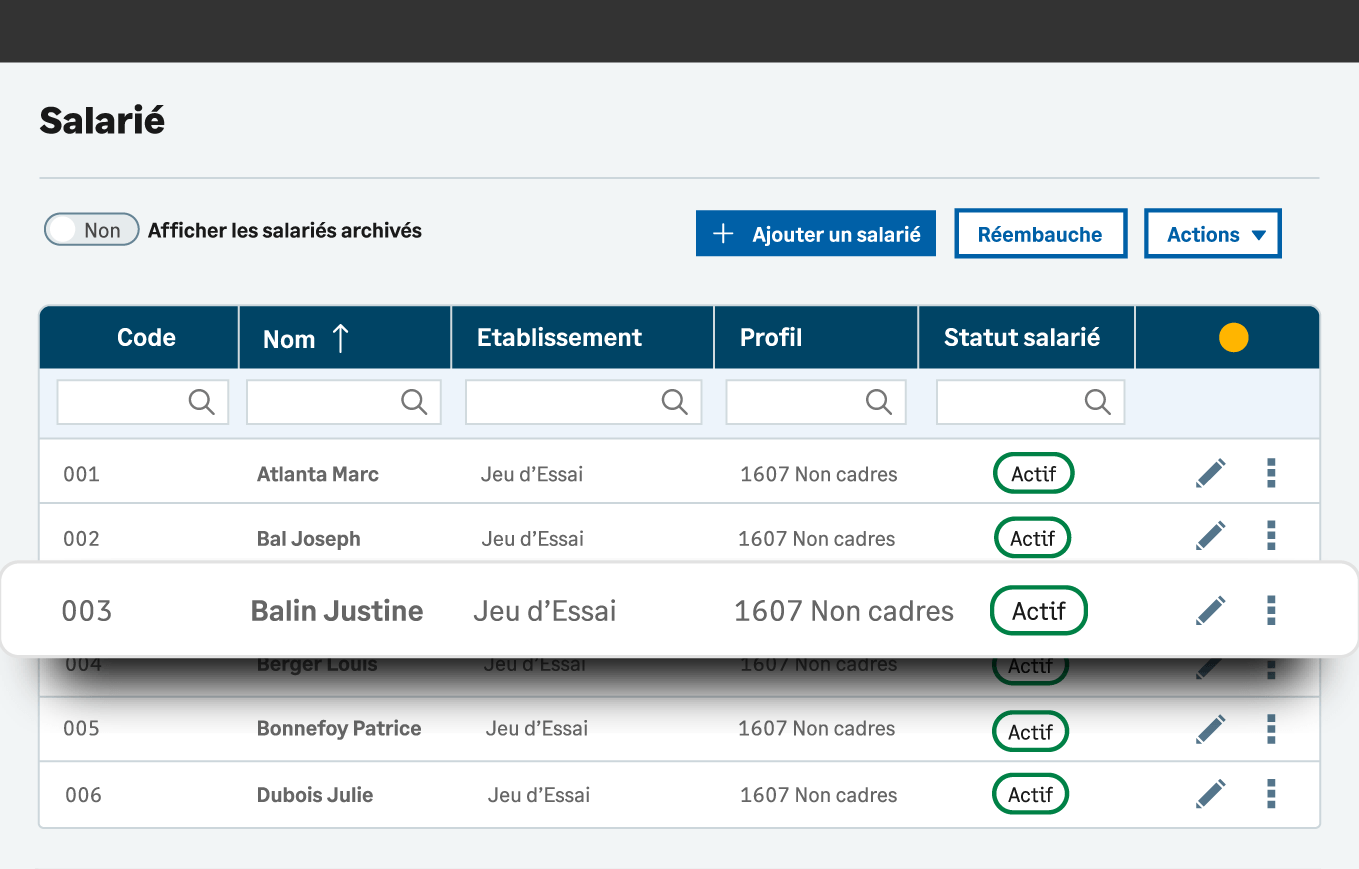Click the magnifier in Profil filter
This screenshot has width=1359, height=869.
pos(879,402)
